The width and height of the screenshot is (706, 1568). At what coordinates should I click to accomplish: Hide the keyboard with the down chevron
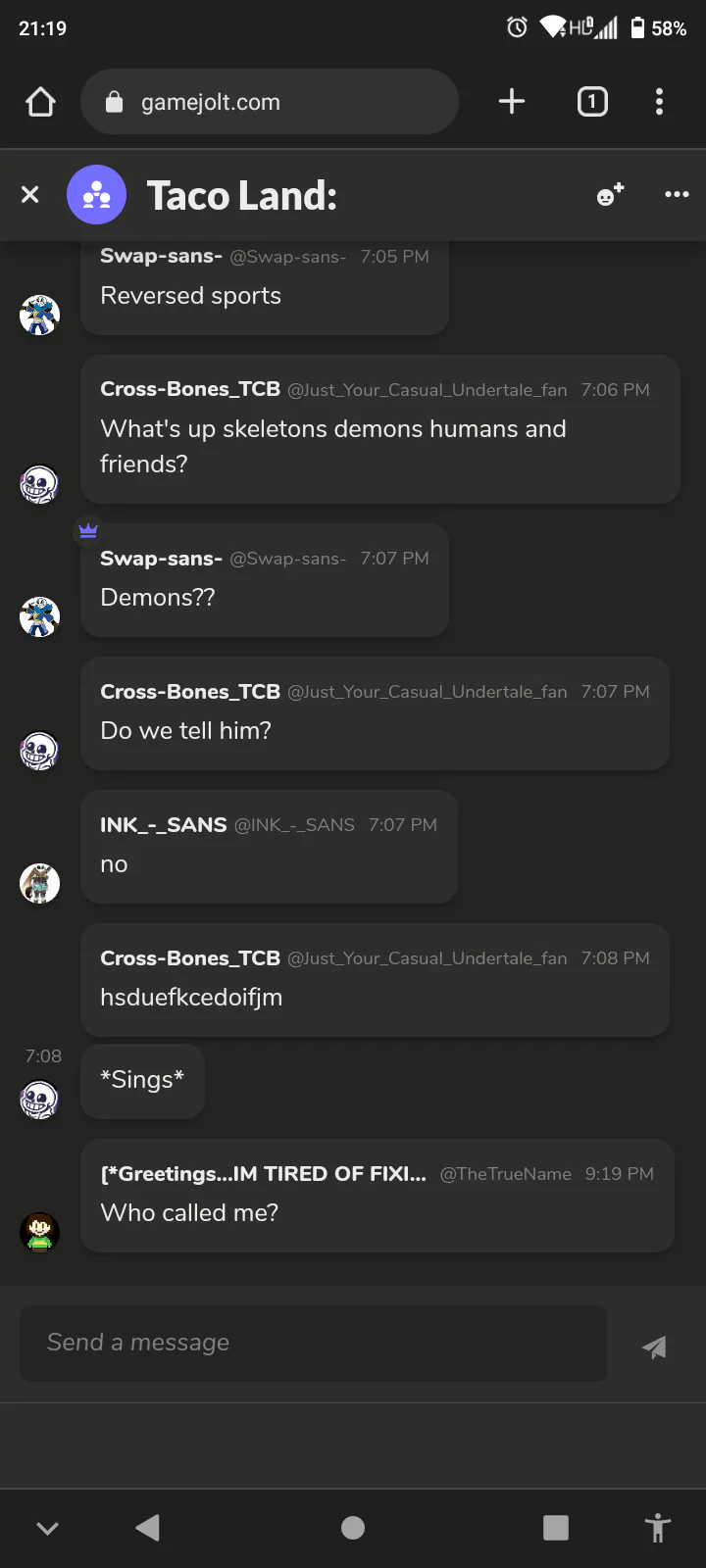coord(47,1528)
